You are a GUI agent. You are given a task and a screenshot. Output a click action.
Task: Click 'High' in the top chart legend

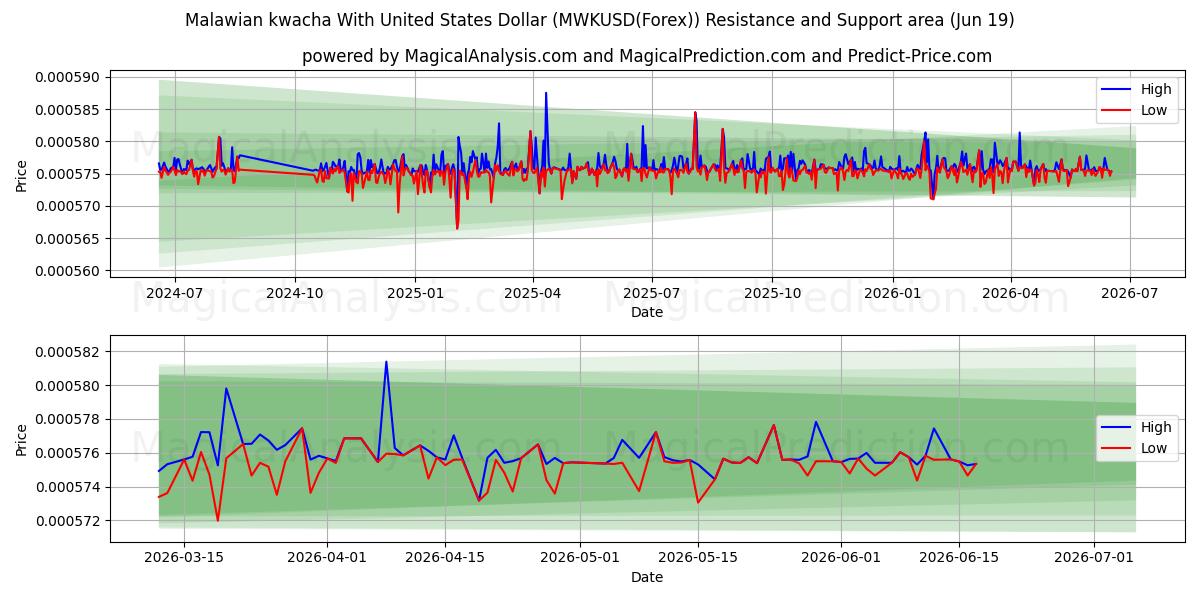[1156, 89]
